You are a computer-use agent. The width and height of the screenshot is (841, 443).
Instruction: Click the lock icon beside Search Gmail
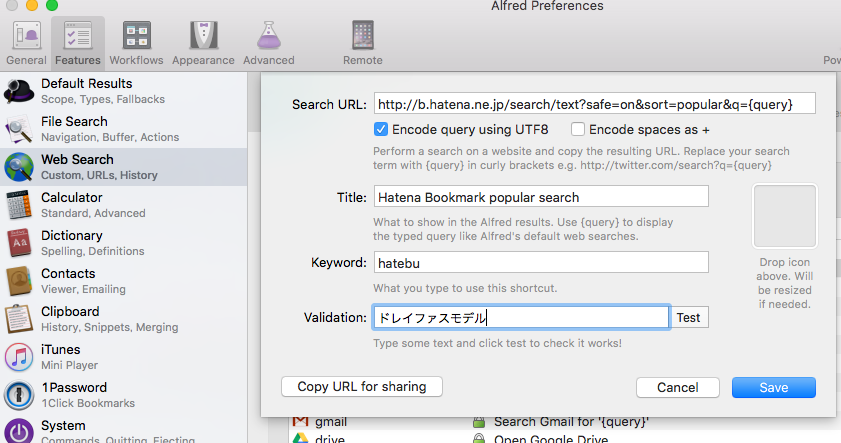click(478, 422)
